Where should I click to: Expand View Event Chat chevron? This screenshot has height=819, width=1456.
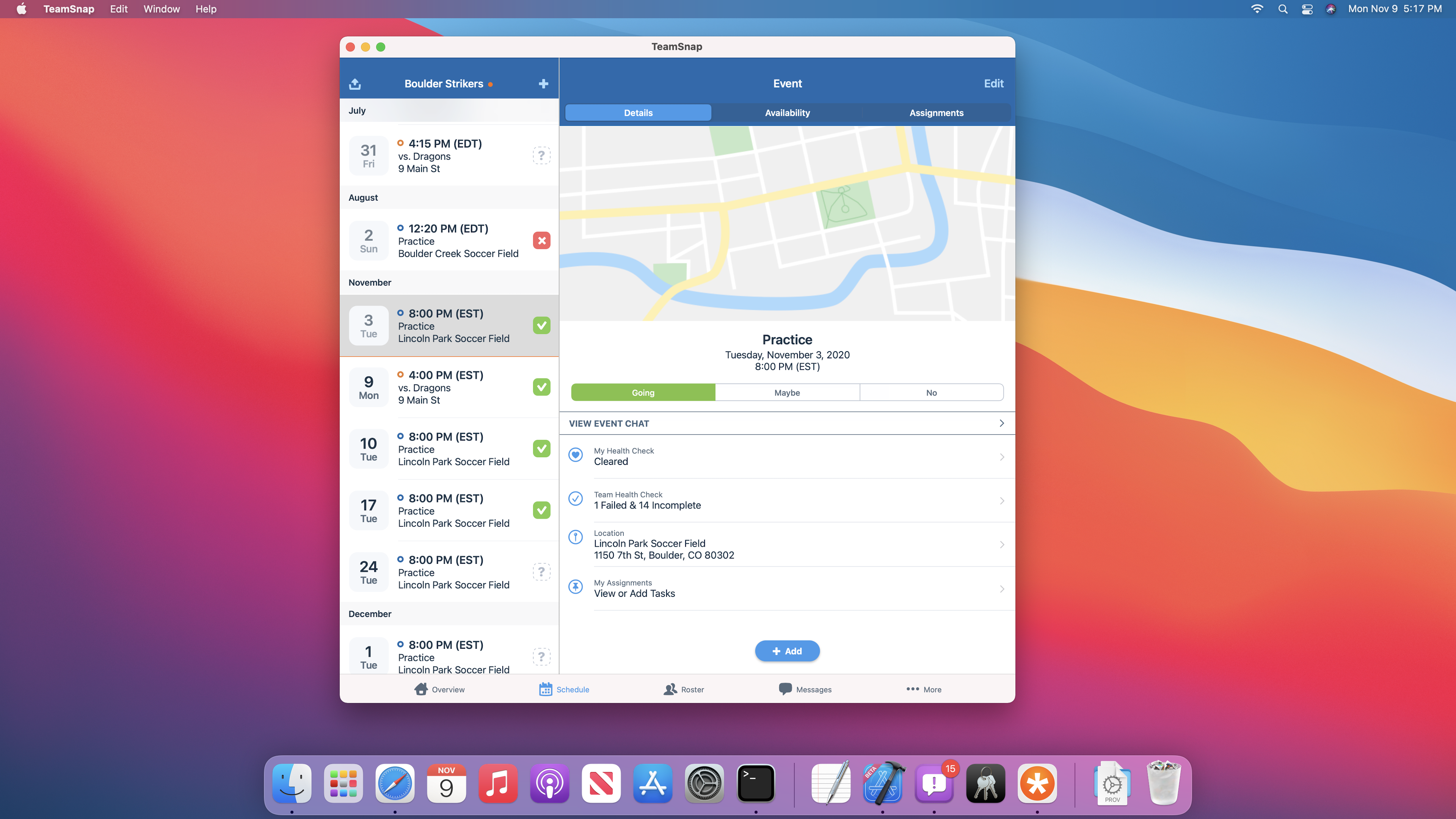point(1001,424)
